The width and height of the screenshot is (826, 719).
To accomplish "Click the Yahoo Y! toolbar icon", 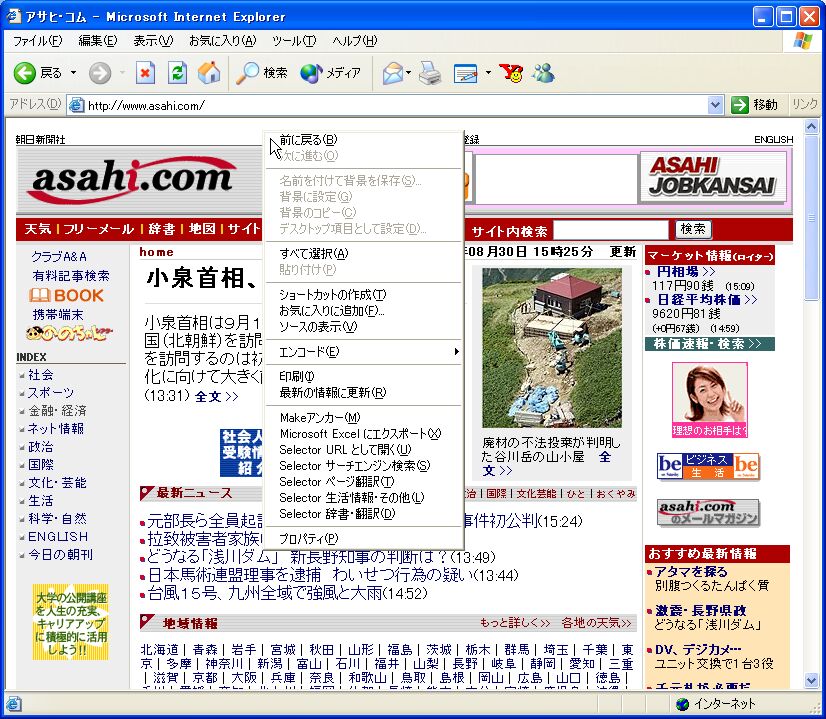I will (510, 73).
